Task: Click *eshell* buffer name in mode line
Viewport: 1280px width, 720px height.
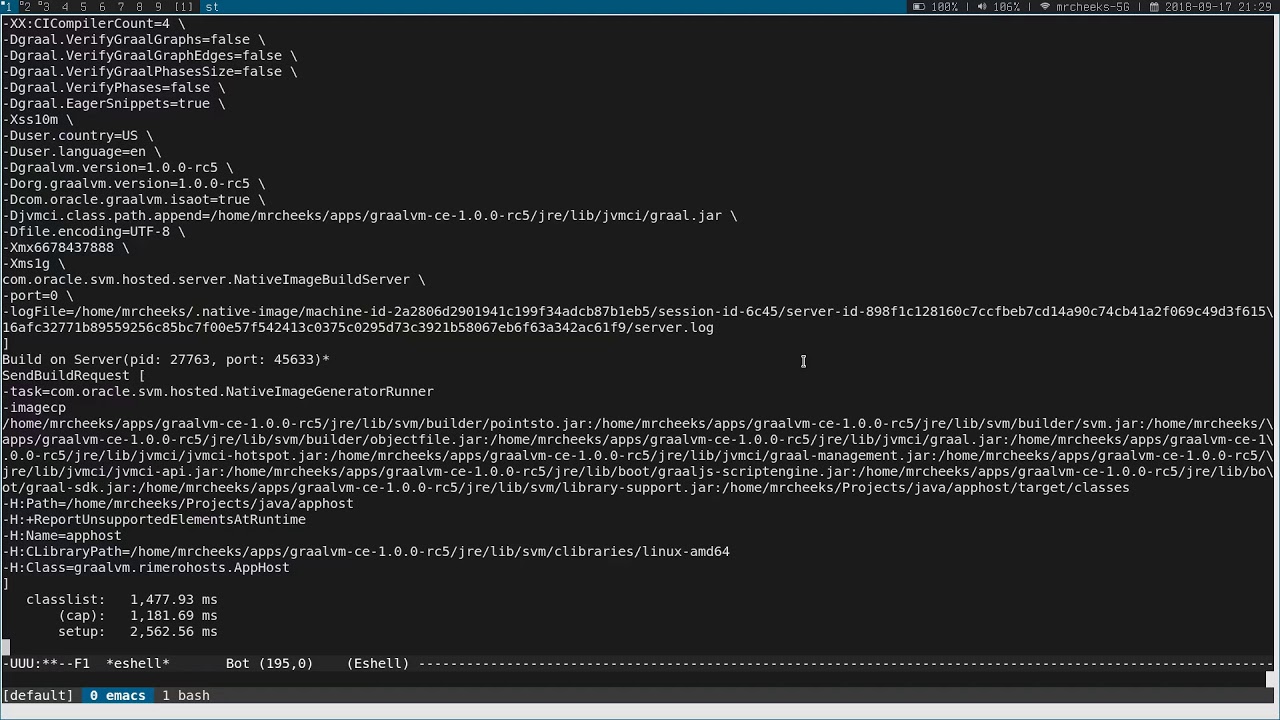Action: (x=138, y=663)
